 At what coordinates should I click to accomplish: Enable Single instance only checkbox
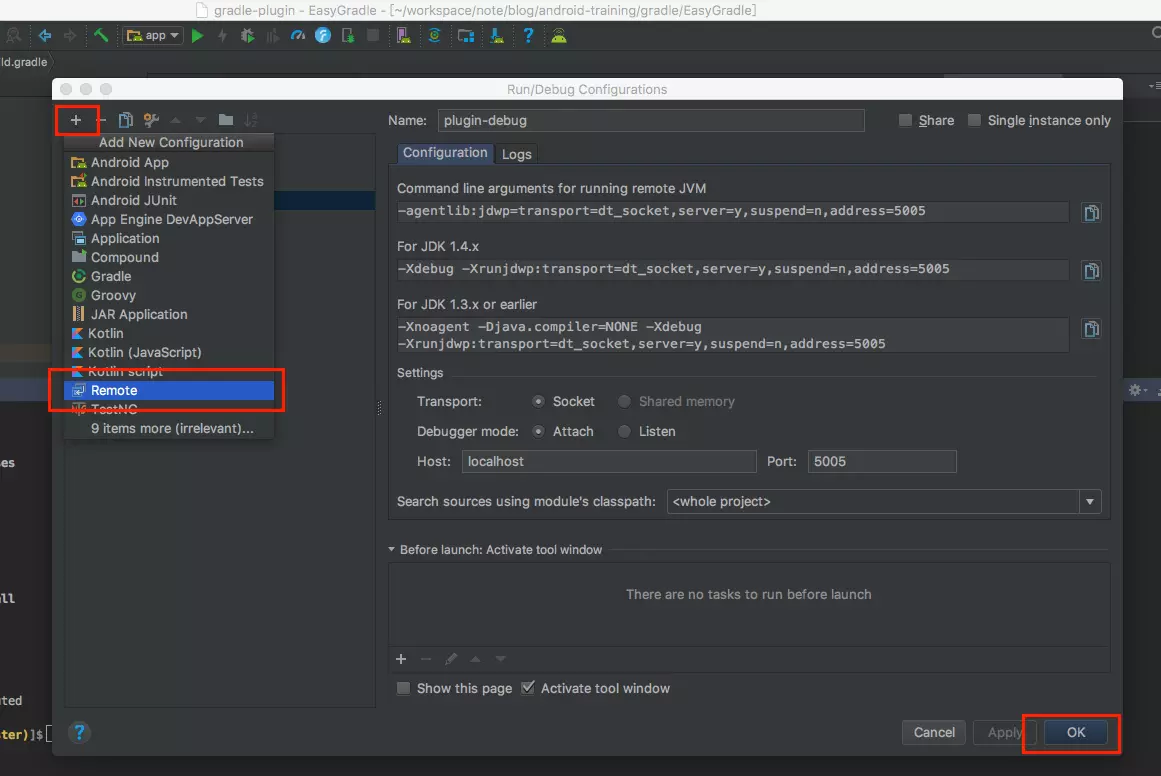click(x=974, y=120)
